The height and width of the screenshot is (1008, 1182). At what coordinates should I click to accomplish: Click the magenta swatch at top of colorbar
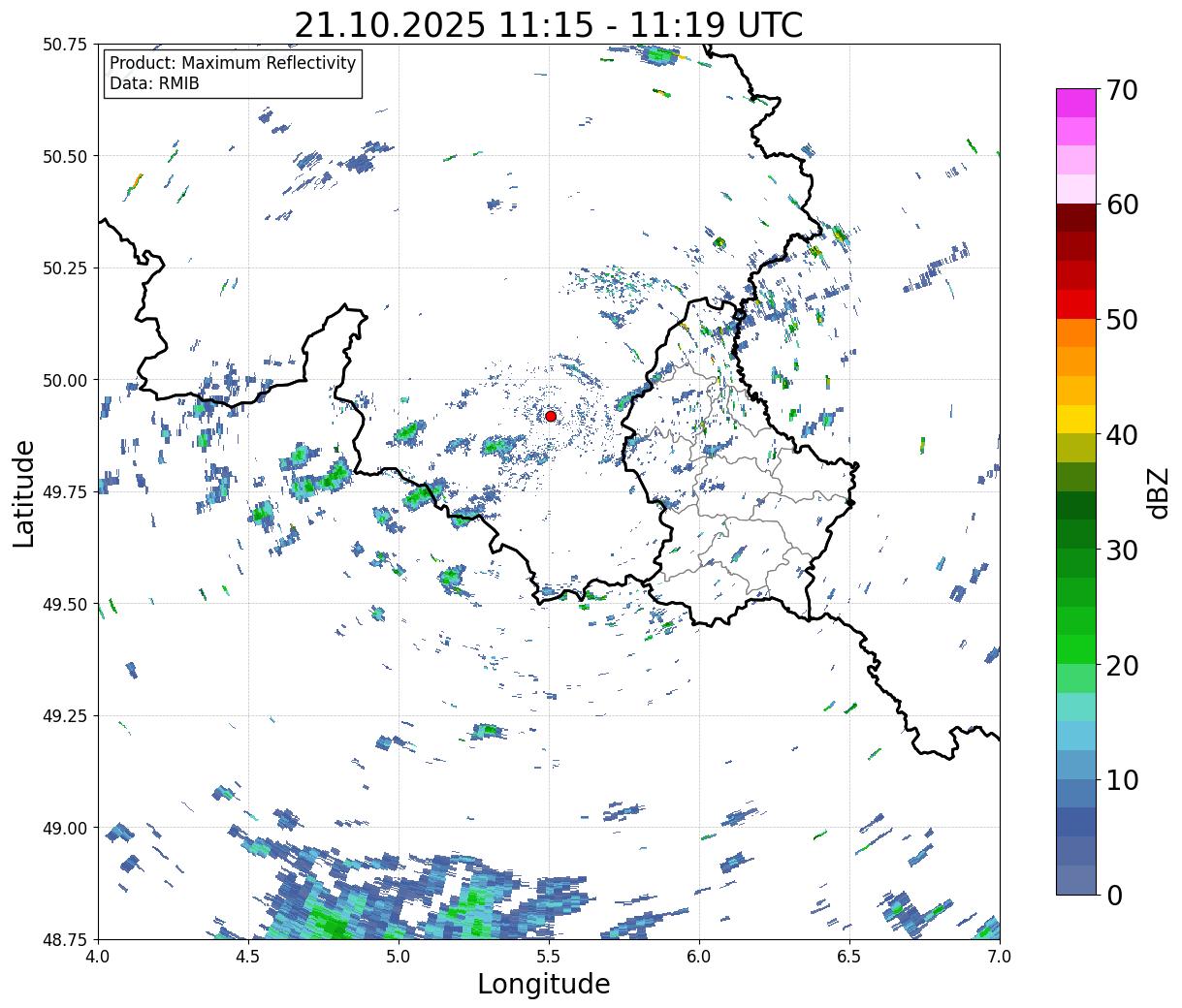[1076, 103]
